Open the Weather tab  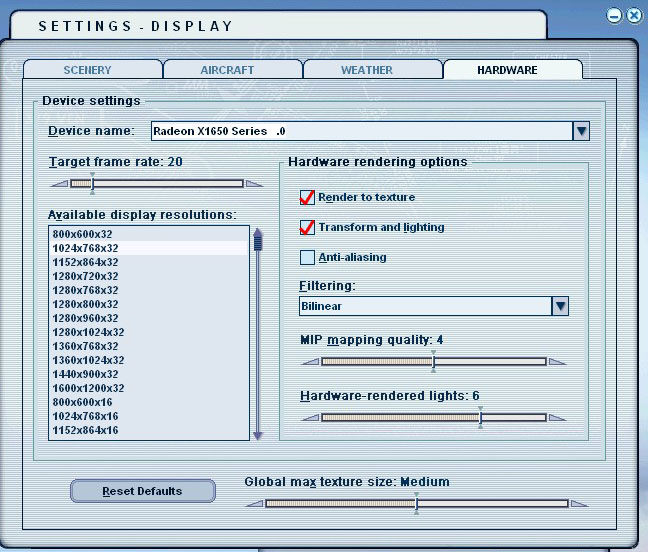click(x=367, y=70)
